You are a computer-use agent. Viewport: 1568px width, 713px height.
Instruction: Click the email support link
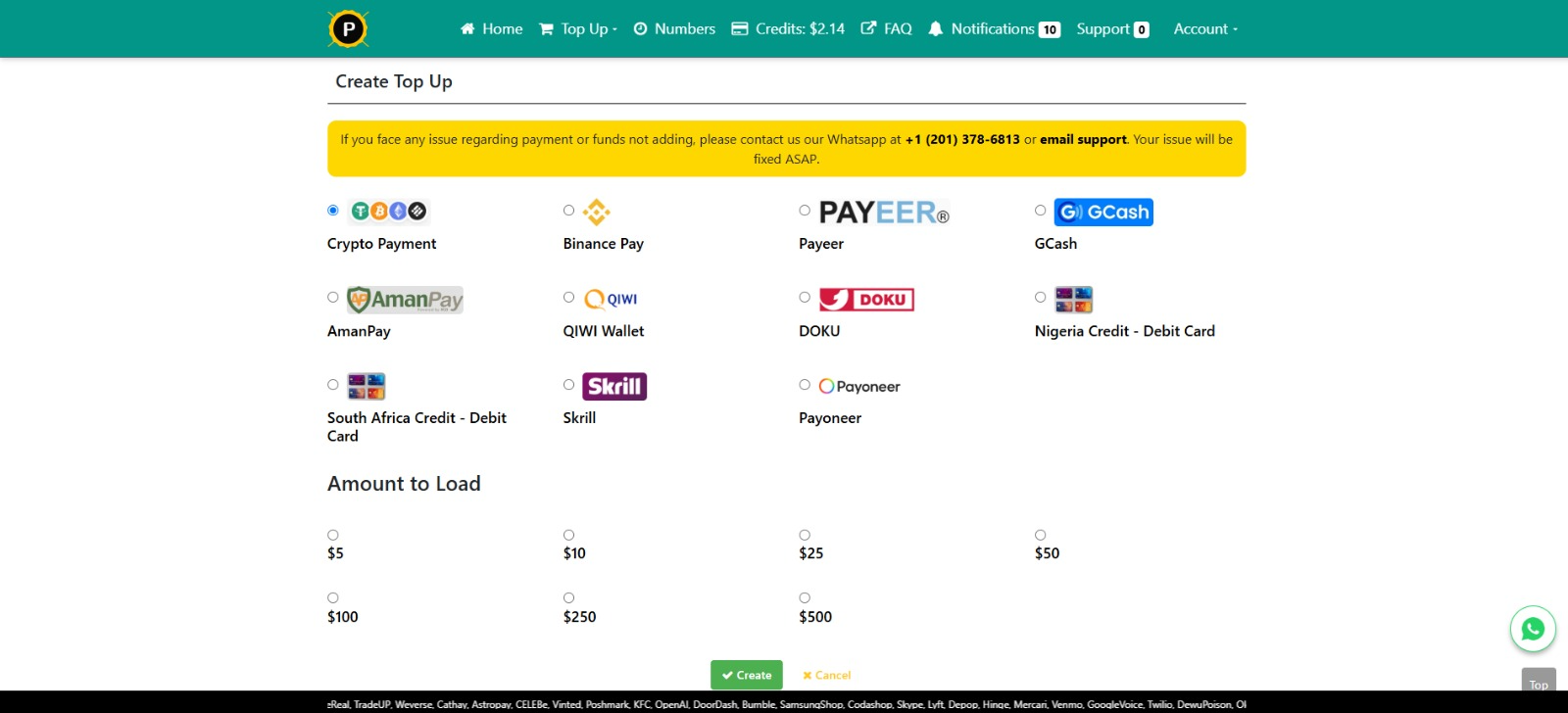pos(1083,139)
